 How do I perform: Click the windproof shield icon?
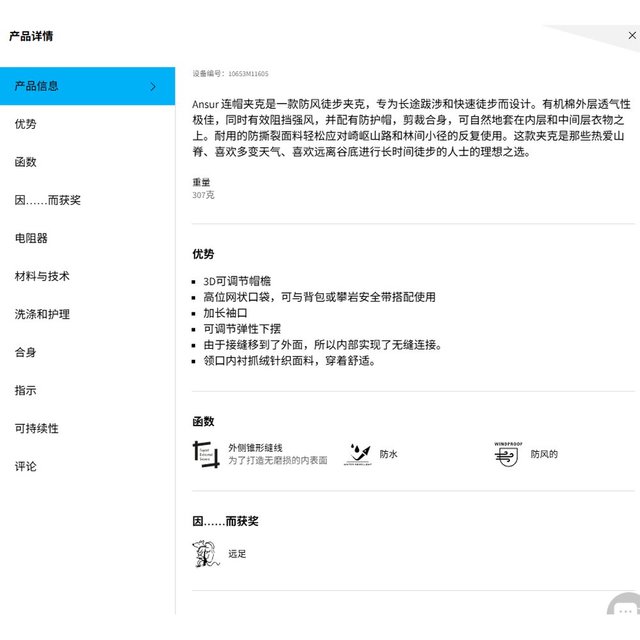[507, 454]
